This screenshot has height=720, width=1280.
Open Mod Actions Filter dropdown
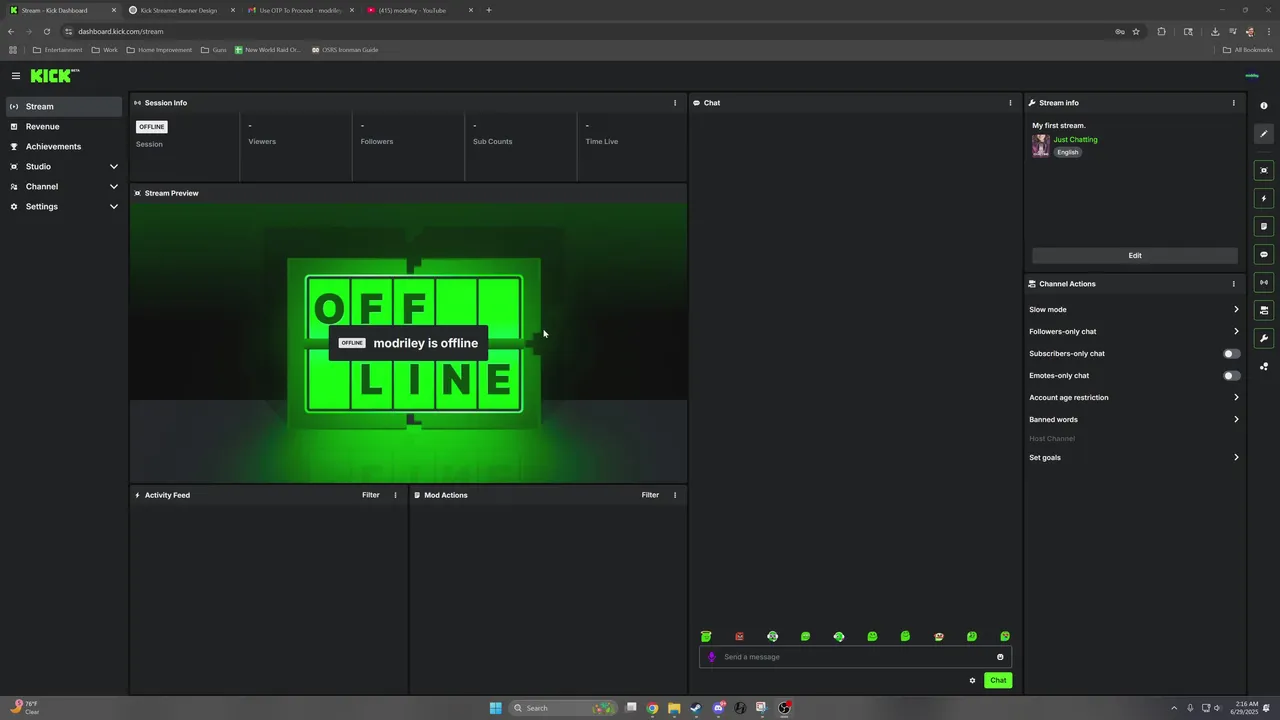(650, 495)
